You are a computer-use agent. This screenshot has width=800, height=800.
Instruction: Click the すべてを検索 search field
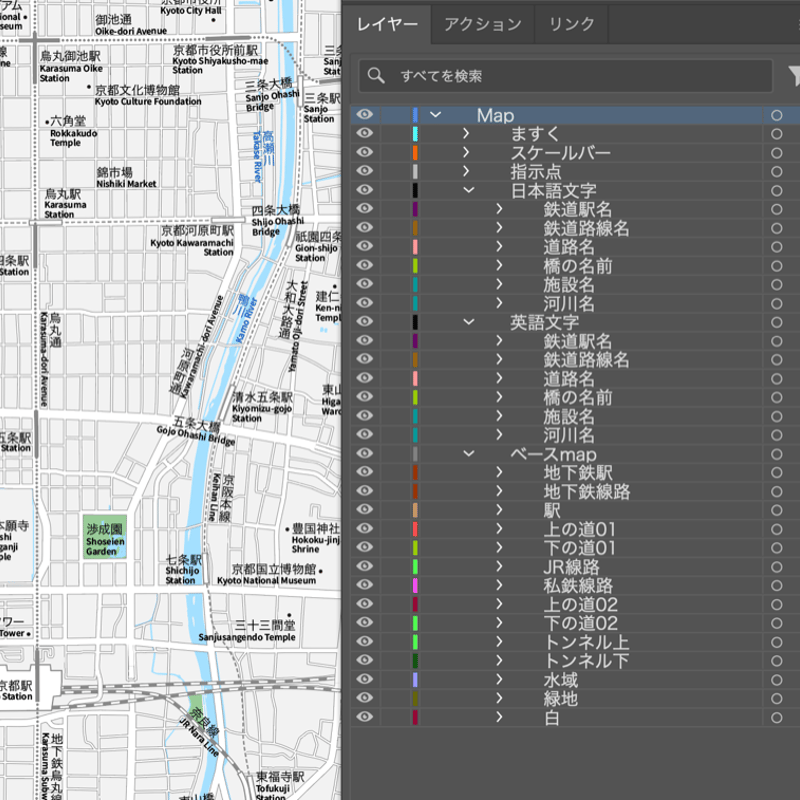click(565, 76)
